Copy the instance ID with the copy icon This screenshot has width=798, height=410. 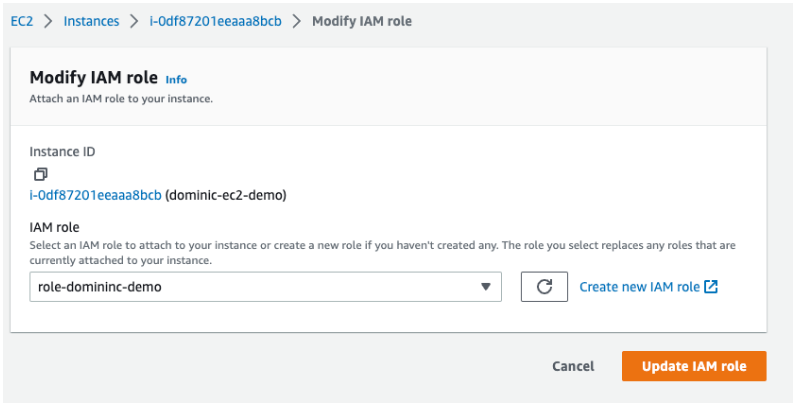40,173
